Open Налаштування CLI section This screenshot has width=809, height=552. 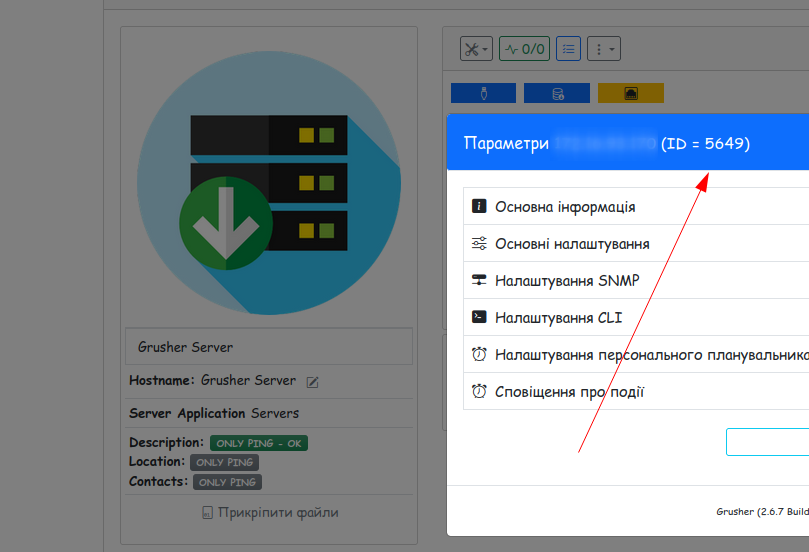(636, 318)
